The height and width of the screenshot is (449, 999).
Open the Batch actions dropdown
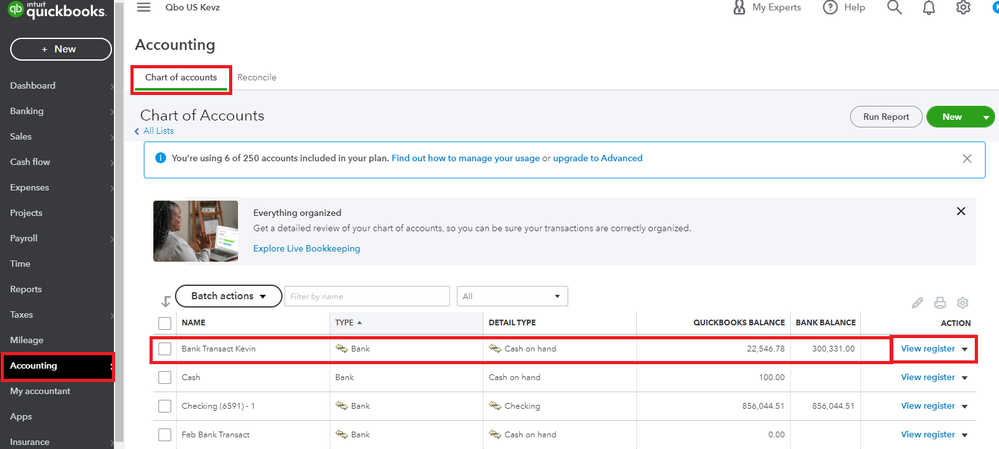[x=228, y=296]
